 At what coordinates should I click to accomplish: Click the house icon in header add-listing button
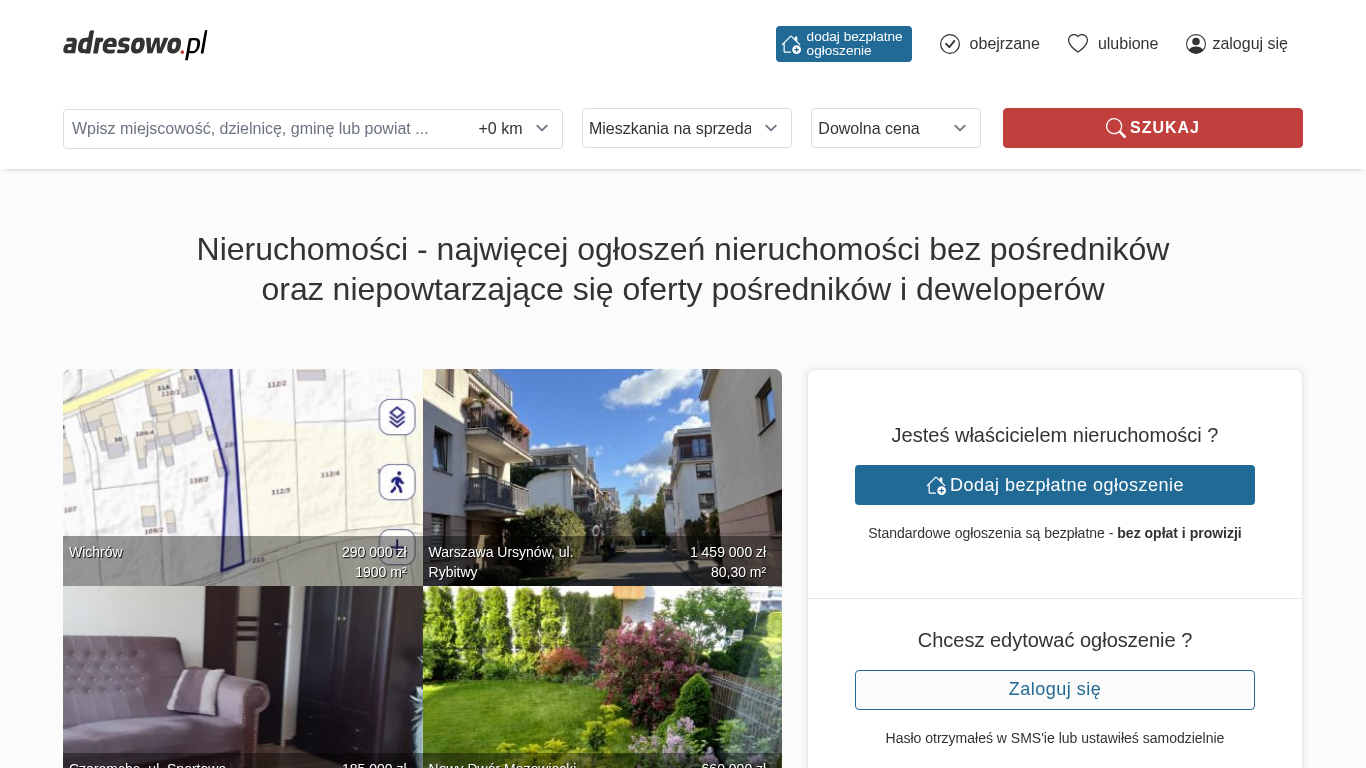tap(791, 44)
